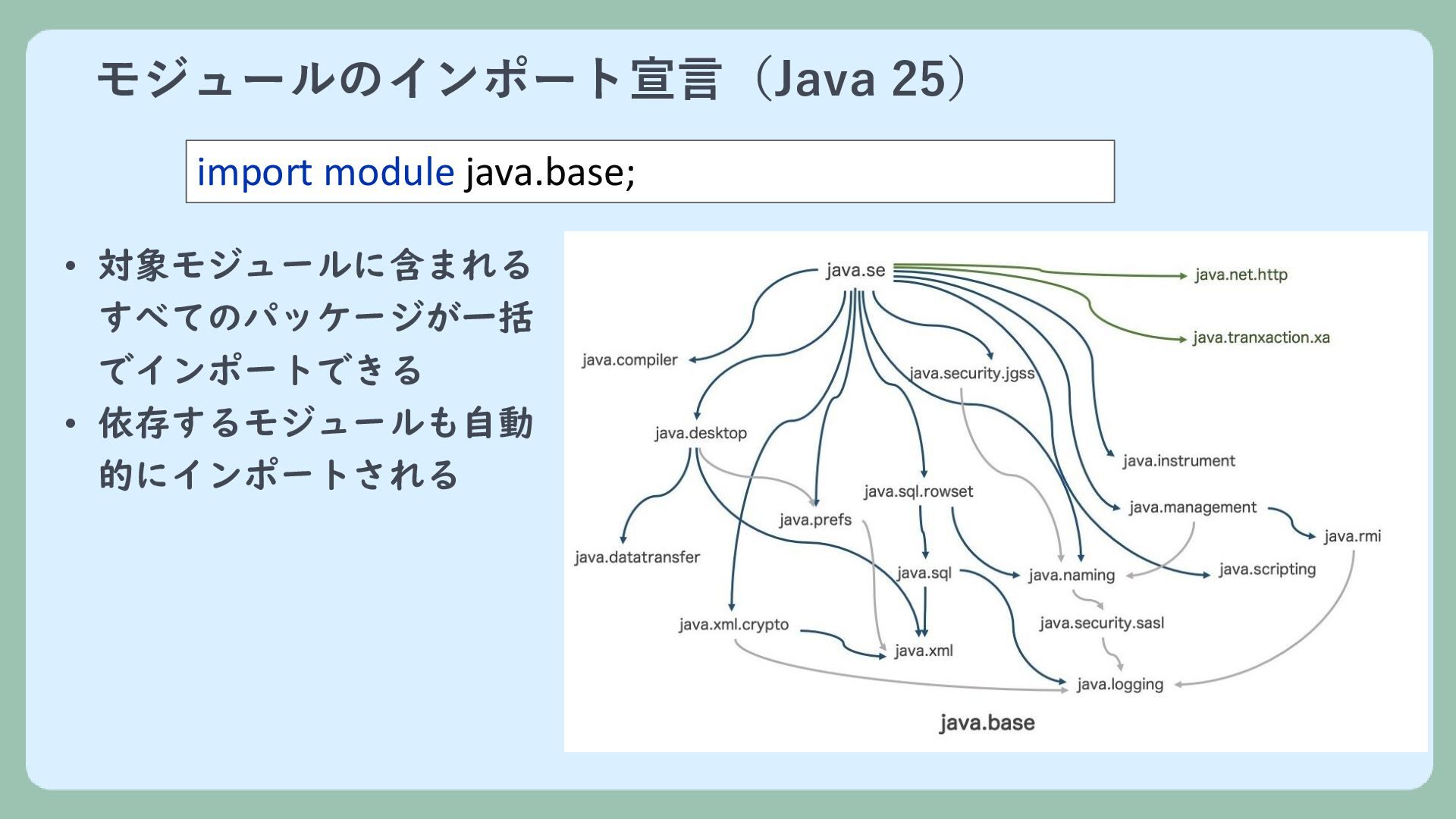
Task: Click the java.naming label
Action: pos(1071,575)
